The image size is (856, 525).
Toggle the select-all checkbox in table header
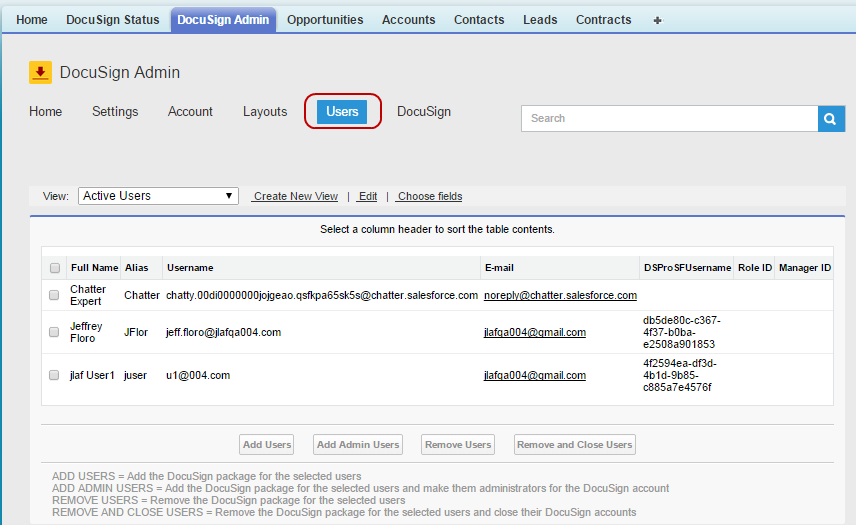click(x=55, y=268)
